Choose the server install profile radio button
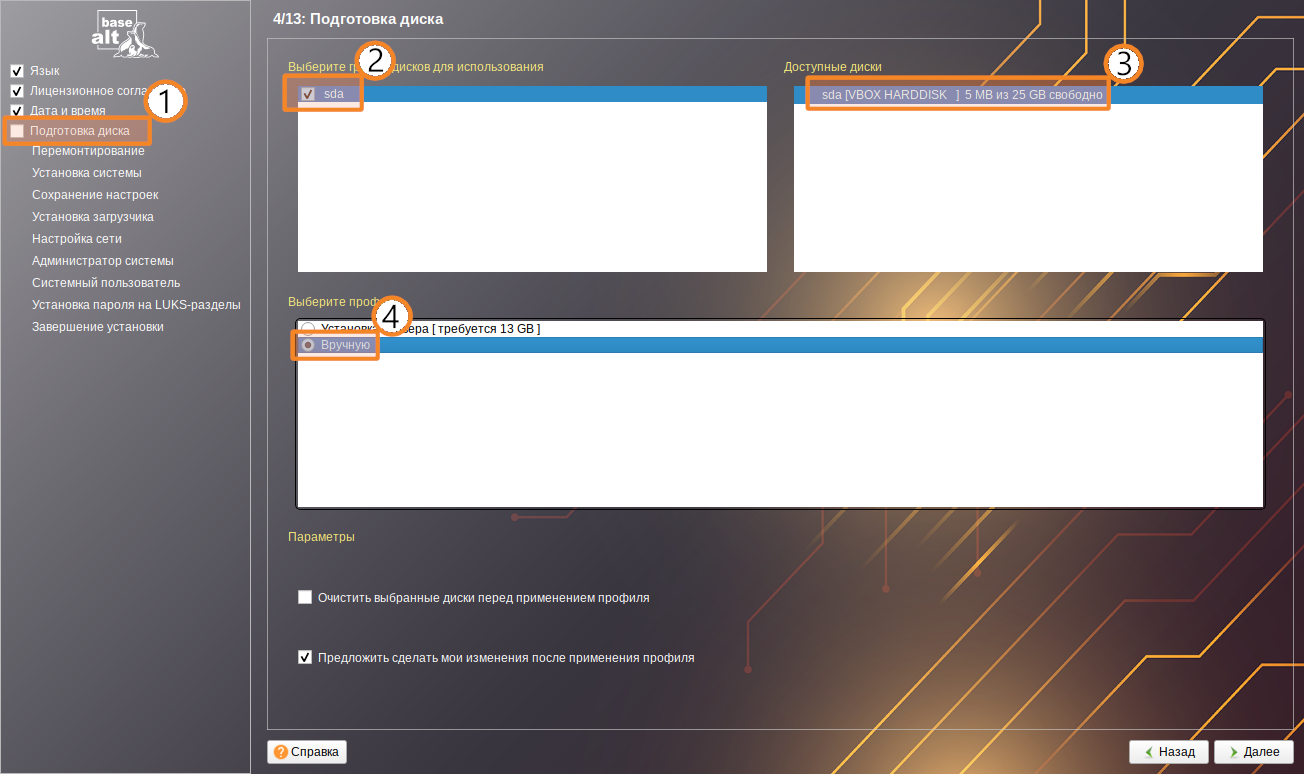The image size is (1304, 774). 307,328
